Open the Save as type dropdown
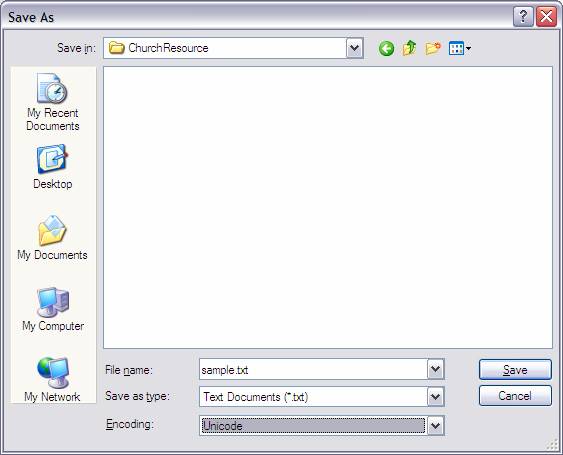The image size is (563, 455). click(436, 396)
